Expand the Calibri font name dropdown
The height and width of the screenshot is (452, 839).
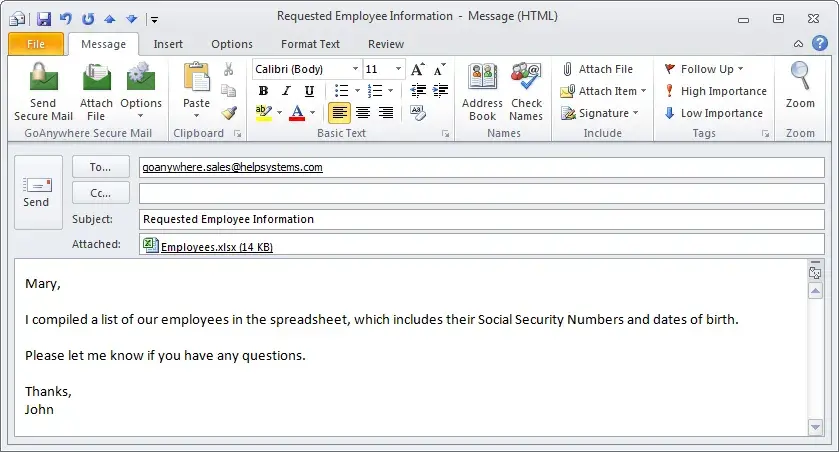[355, 69]
